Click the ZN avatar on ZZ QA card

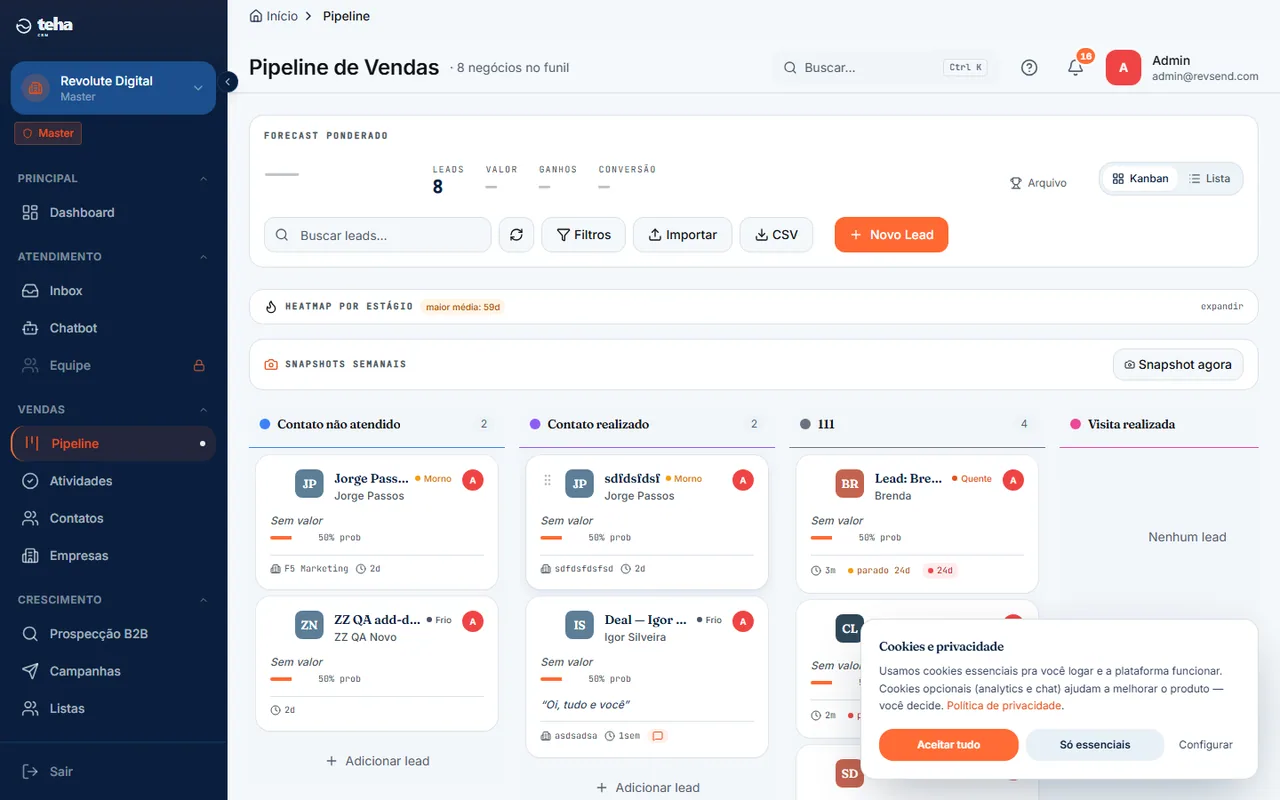(x=309, y=625)
